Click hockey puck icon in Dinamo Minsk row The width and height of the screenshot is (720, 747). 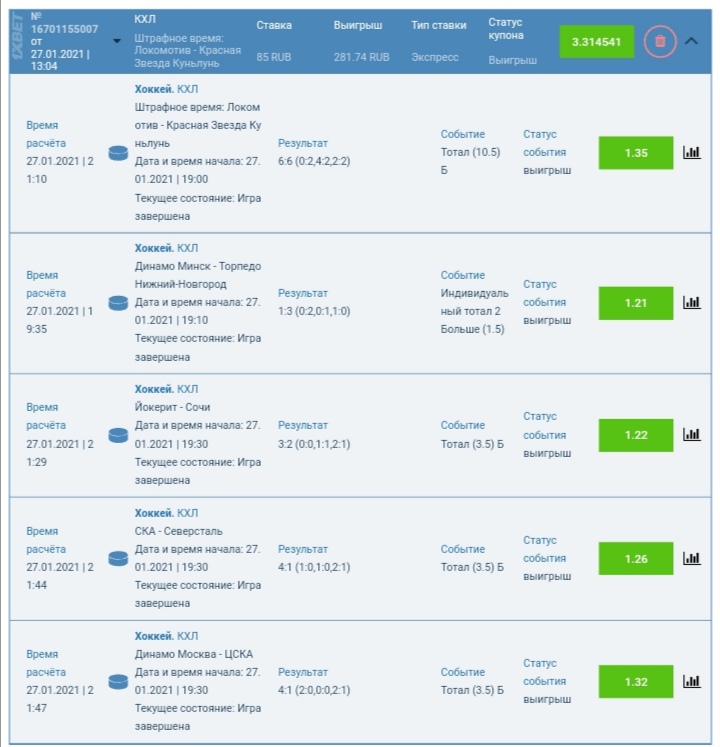tap(118, 302)
